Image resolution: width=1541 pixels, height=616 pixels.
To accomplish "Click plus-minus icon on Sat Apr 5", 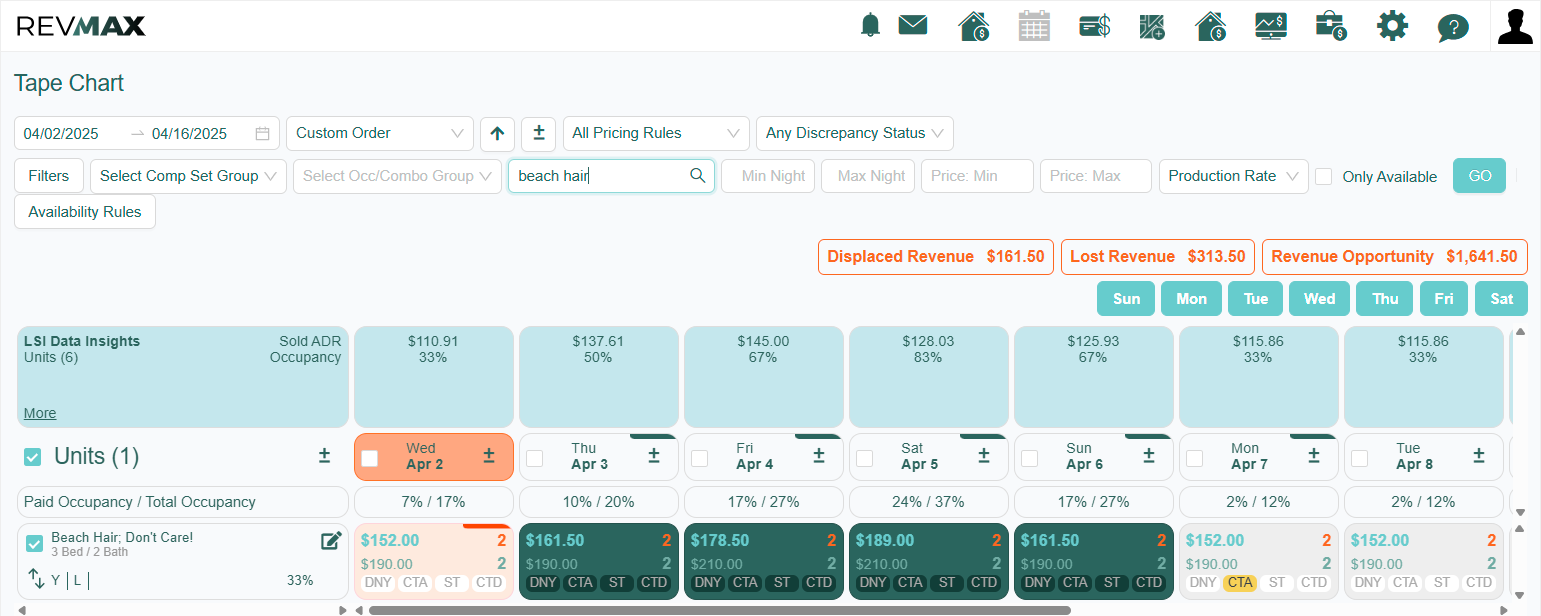I will click(984, 456).
